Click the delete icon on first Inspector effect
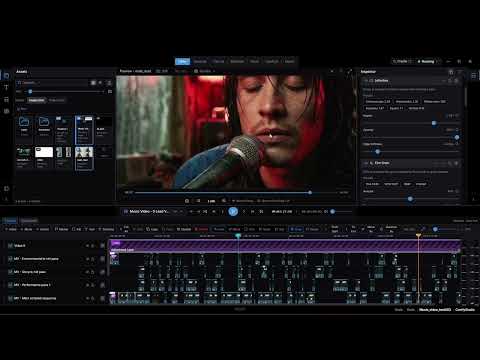 (456, 81)
